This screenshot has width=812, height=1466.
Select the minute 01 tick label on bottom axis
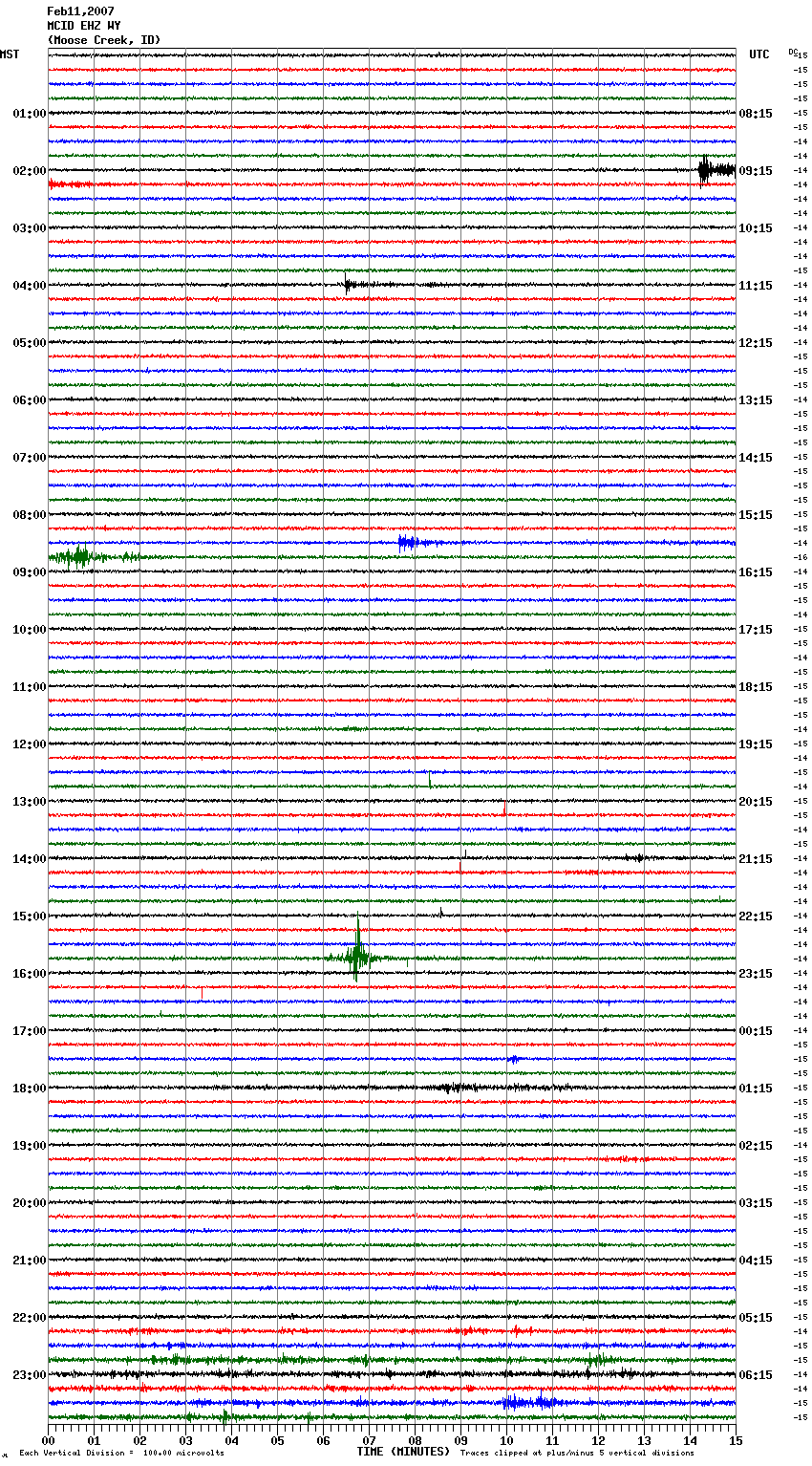point(94,1440)
